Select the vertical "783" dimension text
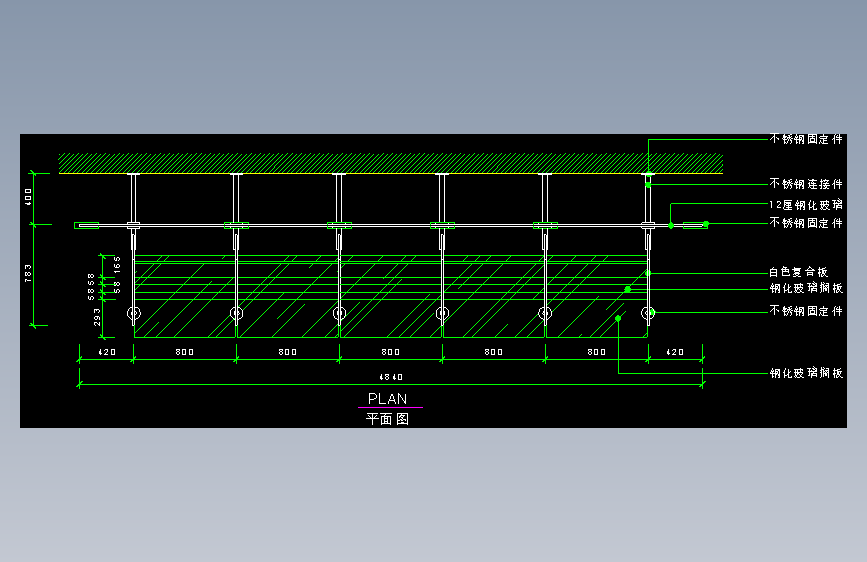Viewport: 867px width, 562px height. [x=28, y=273]
